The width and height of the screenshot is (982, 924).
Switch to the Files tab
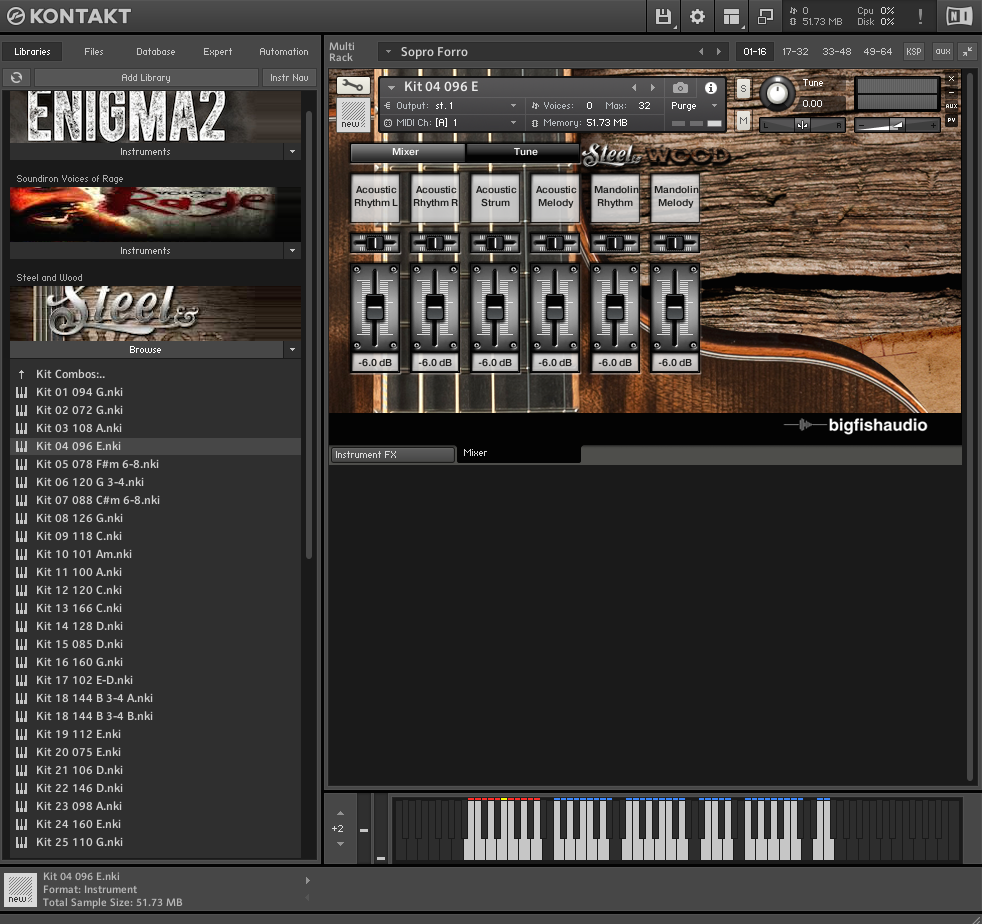click(x=94, y=51)
